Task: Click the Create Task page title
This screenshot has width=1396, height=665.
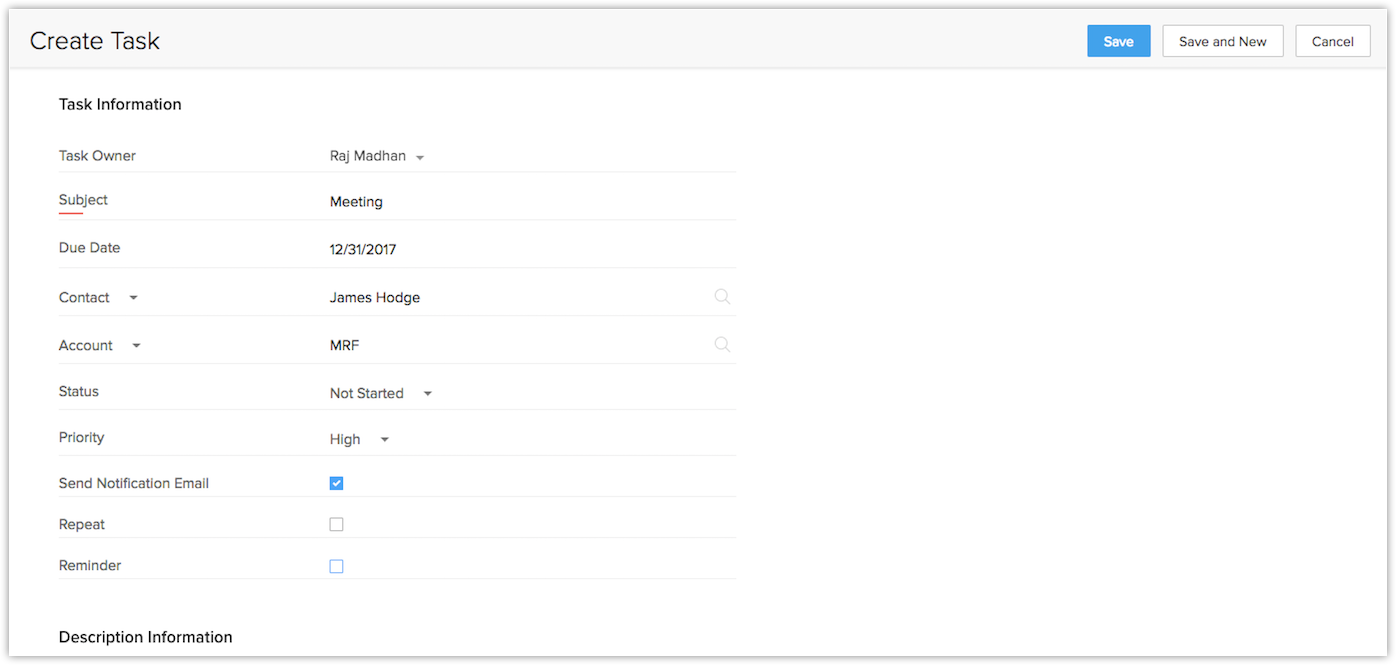Action: 95,41
